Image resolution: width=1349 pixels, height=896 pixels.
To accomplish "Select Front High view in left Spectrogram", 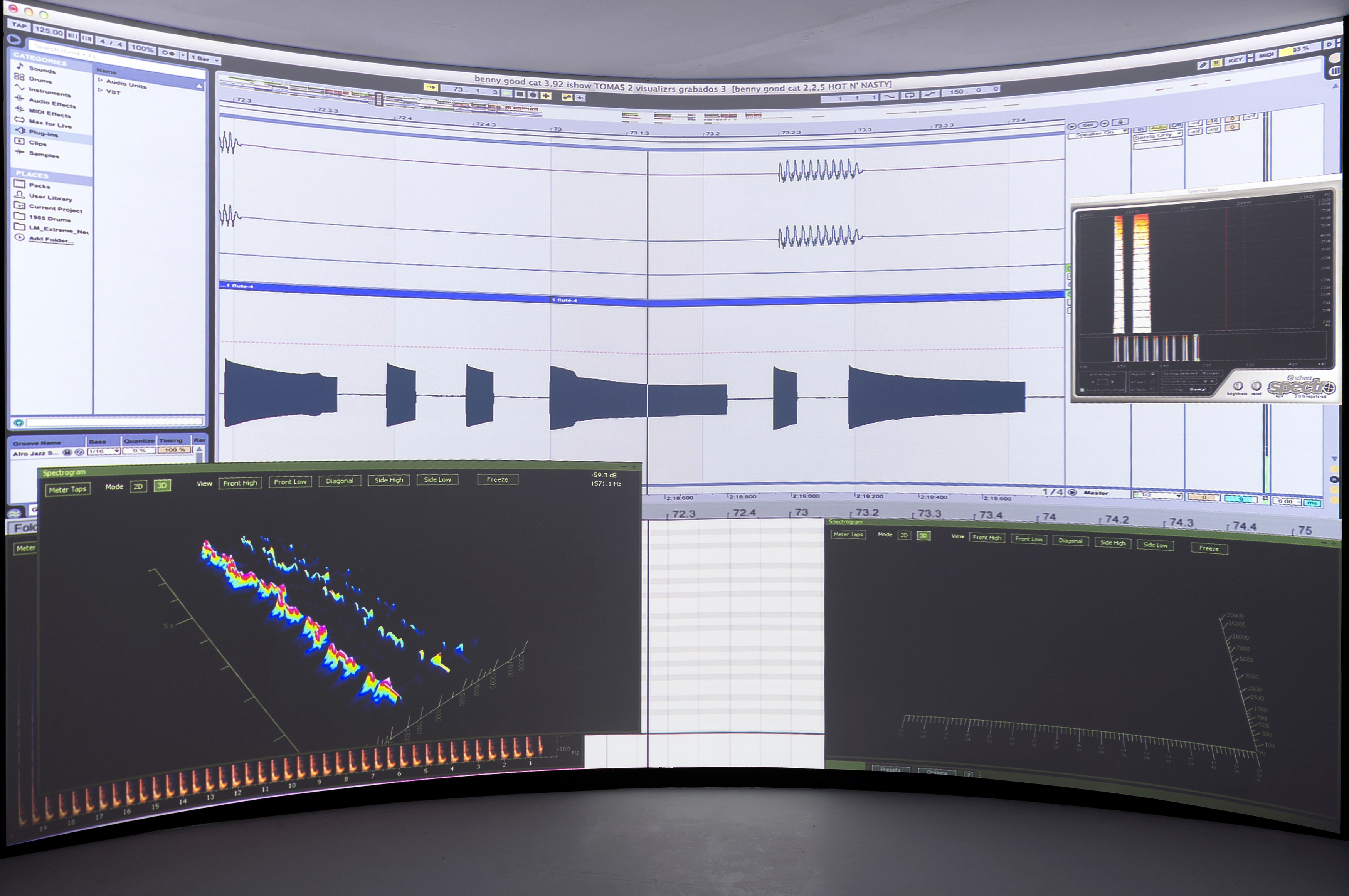I will coord(240,483).
